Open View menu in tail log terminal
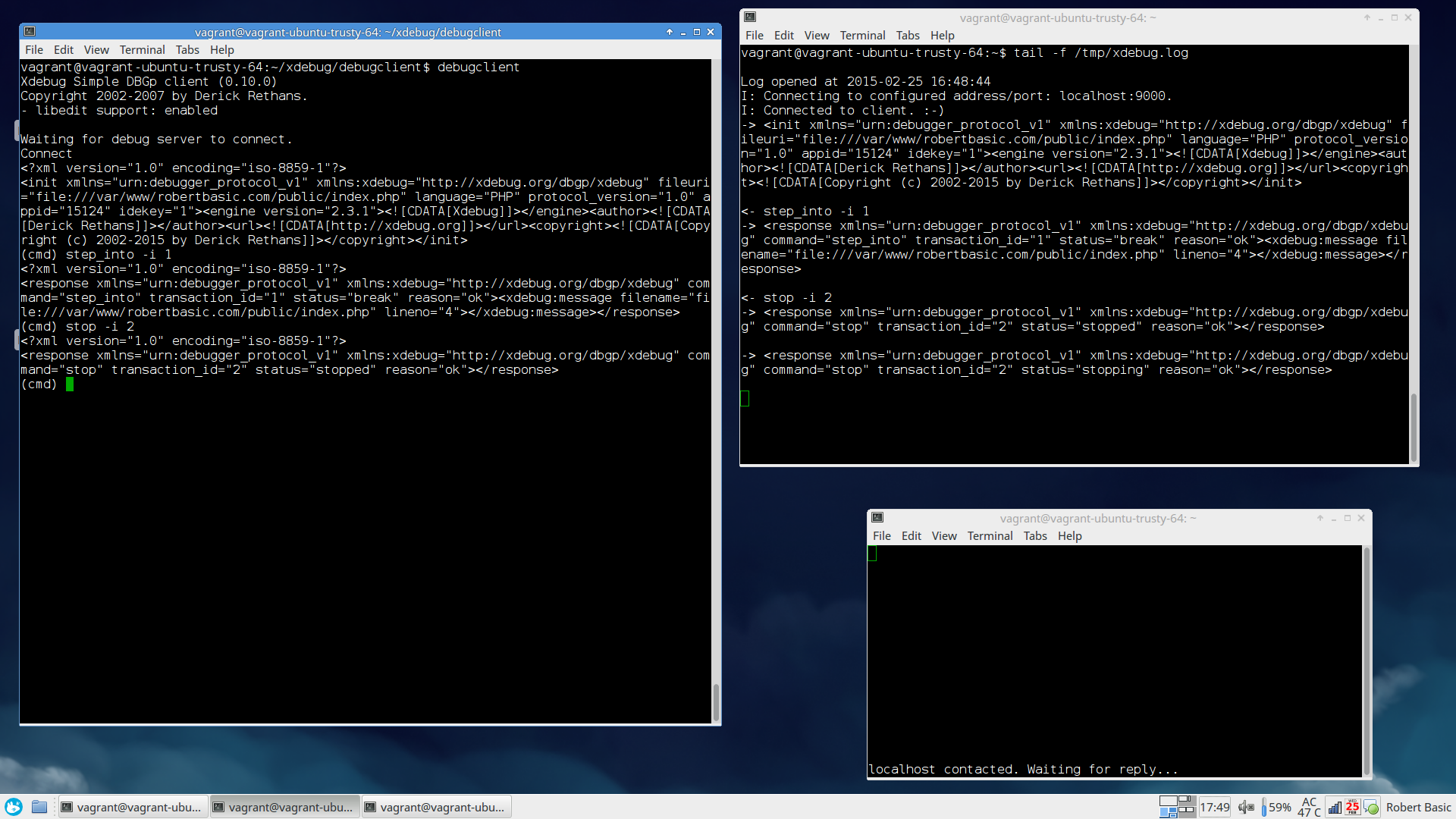 point(816,36)
